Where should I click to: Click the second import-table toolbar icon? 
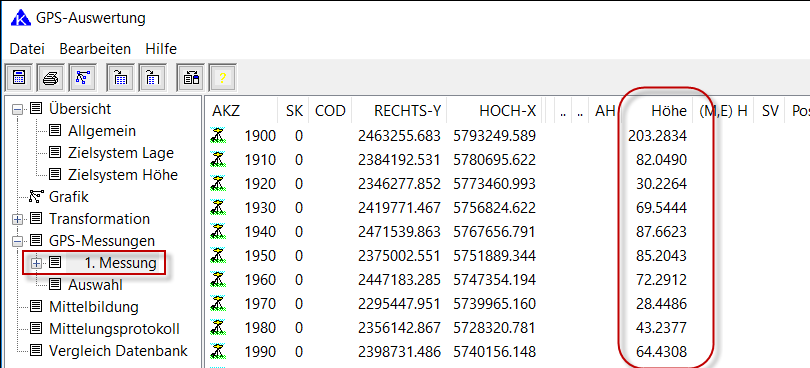click(x=152, y=78)
